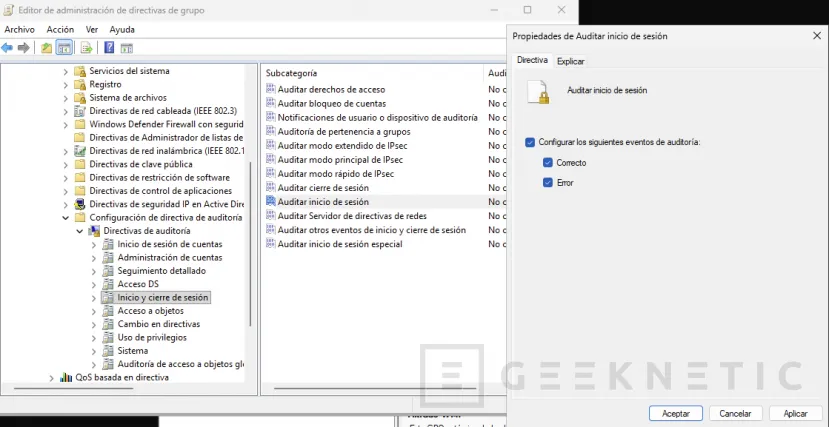The image size is (829, 427).
Task: Click the Servicios del sistema folder icon
Action: click(x=80, y=71)
